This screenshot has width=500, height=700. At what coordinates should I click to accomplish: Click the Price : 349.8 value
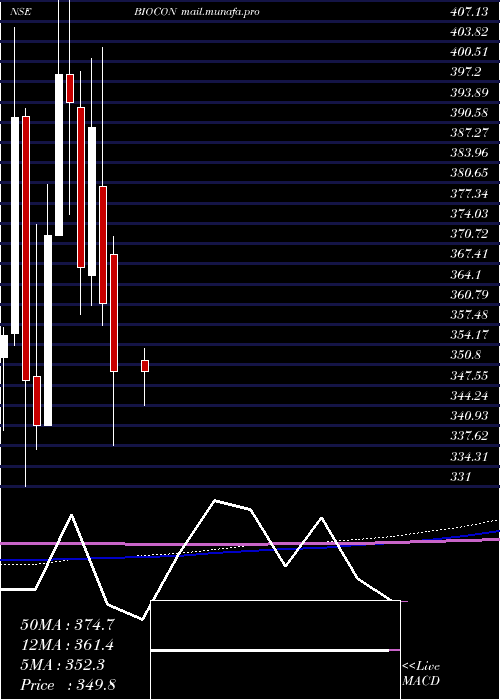point(68,685)
